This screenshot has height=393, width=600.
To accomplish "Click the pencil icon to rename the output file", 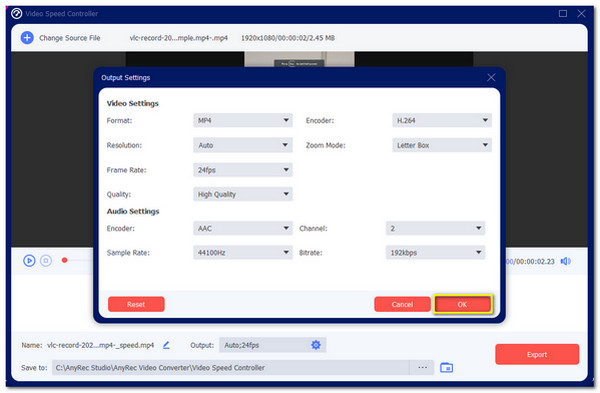I will (x=166, y=345).
